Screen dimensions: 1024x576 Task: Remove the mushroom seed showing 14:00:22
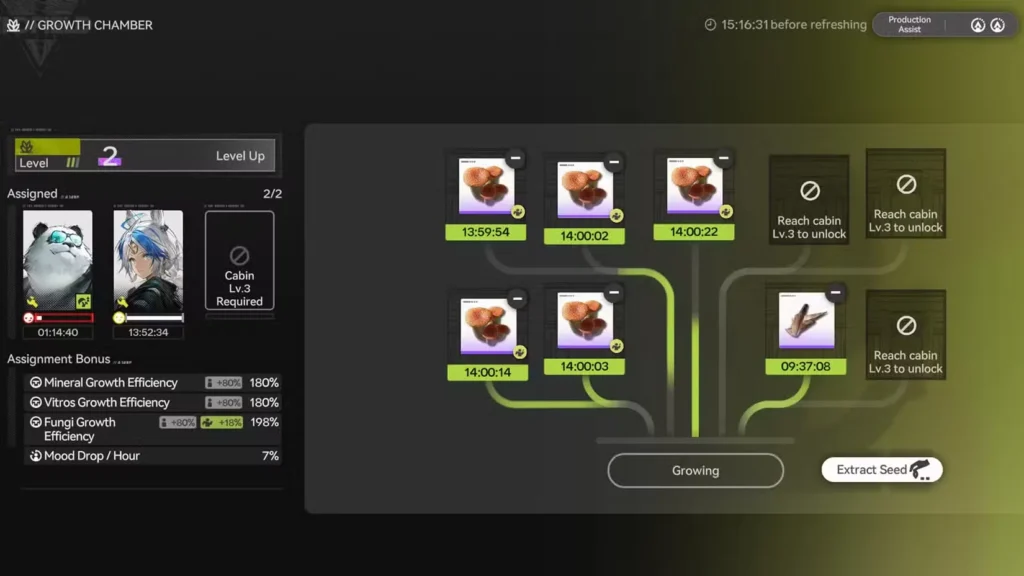click(724, 157)
